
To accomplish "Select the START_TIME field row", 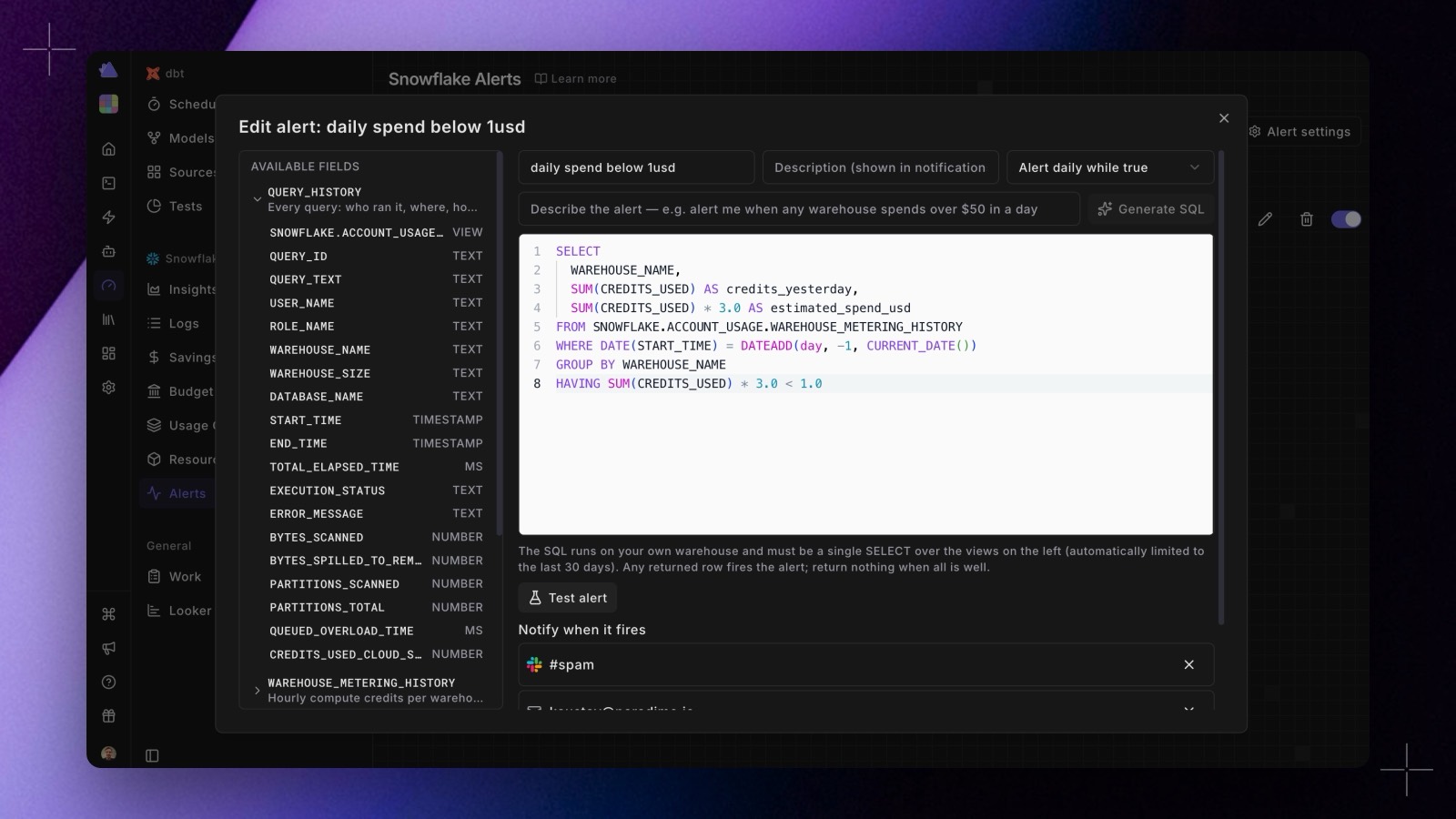I will (376, 420).
